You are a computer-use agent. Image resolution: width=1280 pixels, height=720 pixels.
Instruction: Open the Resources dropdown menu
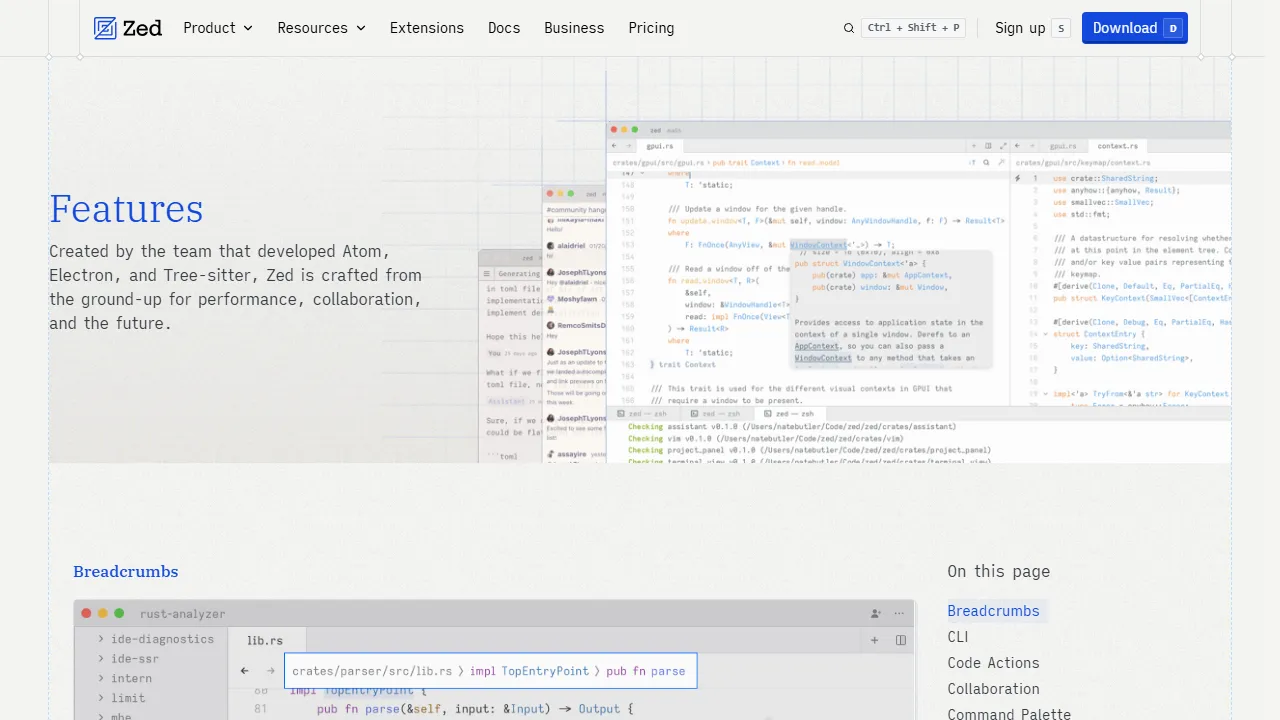pos(322,28)
